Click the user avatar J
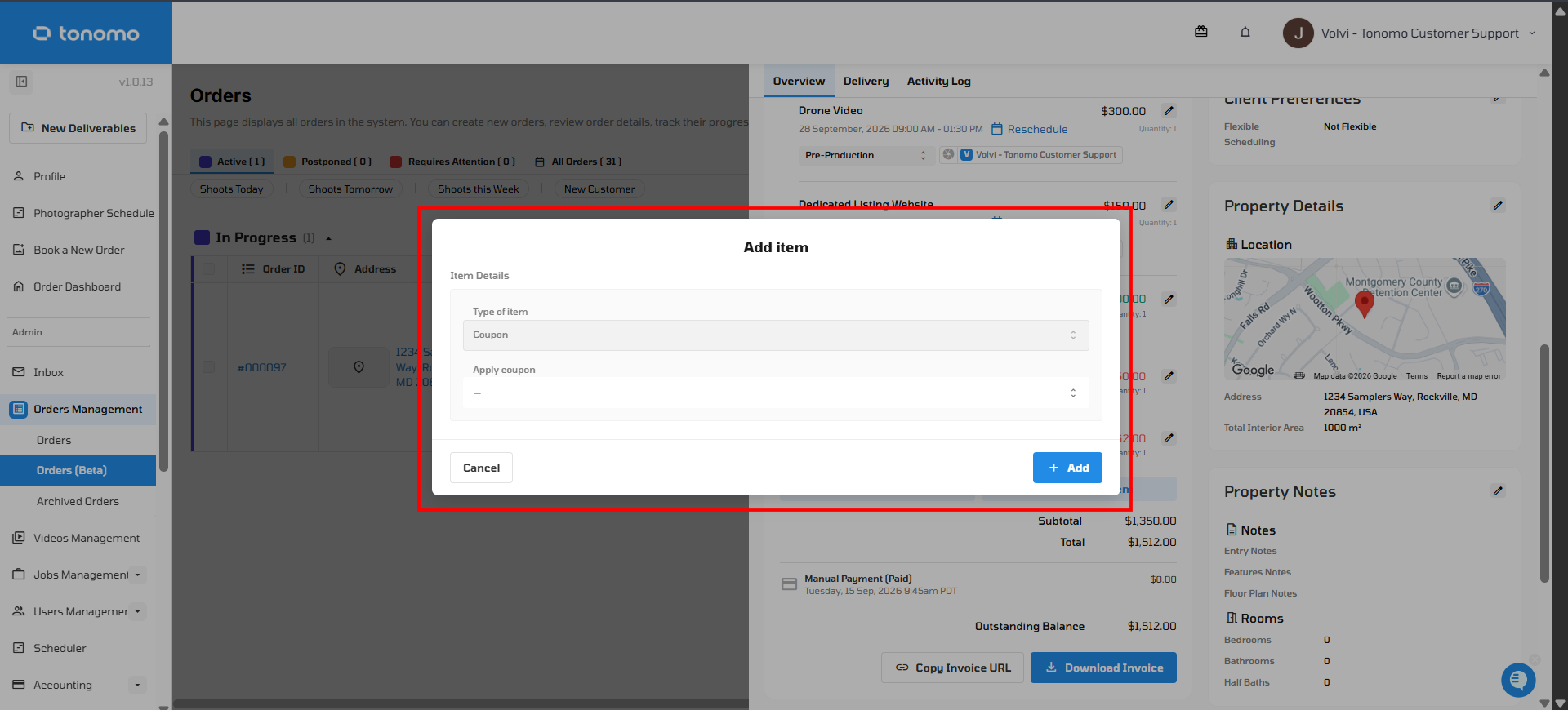 [1298, 33]
